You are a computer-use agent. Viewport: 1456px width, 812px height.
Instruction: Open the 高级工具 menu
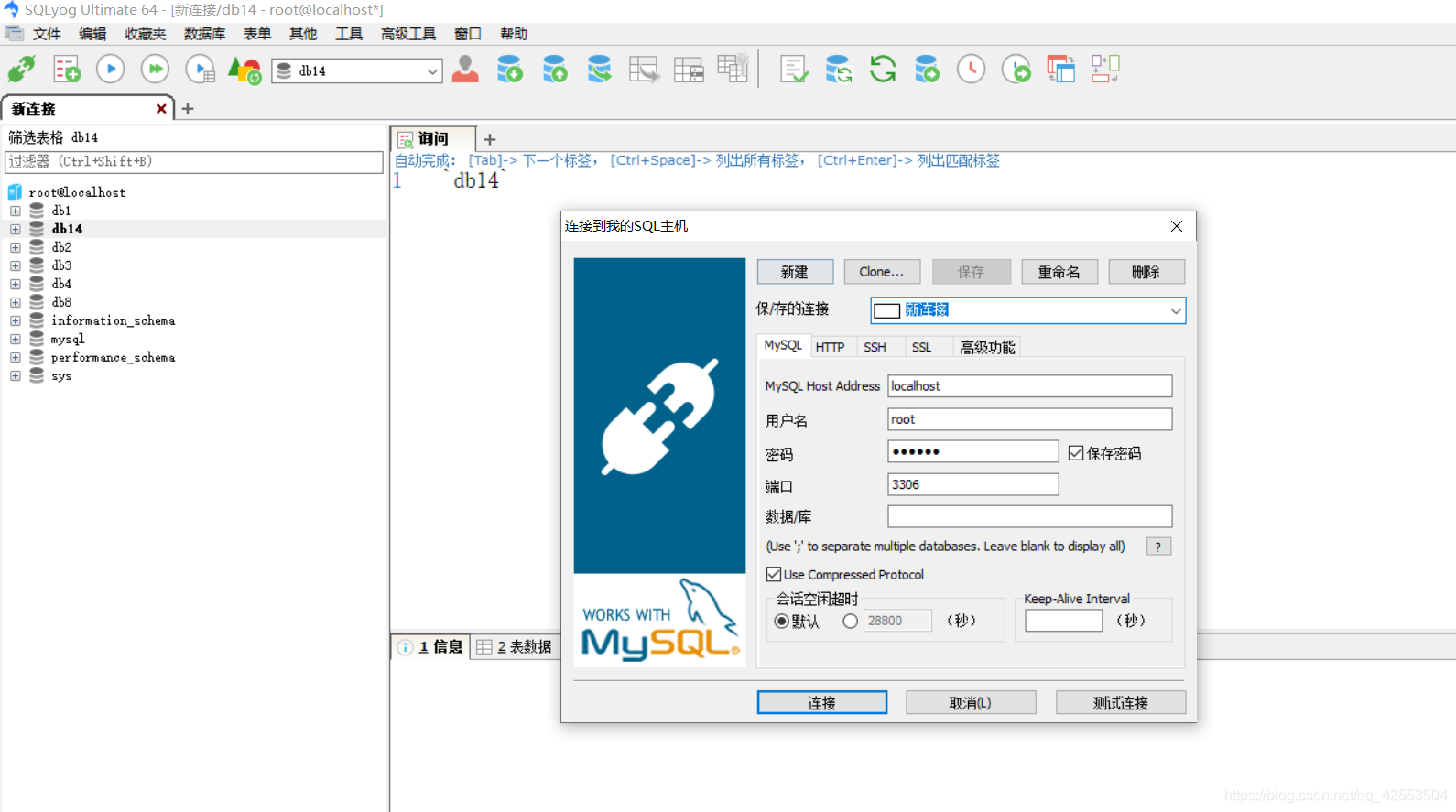408,34
